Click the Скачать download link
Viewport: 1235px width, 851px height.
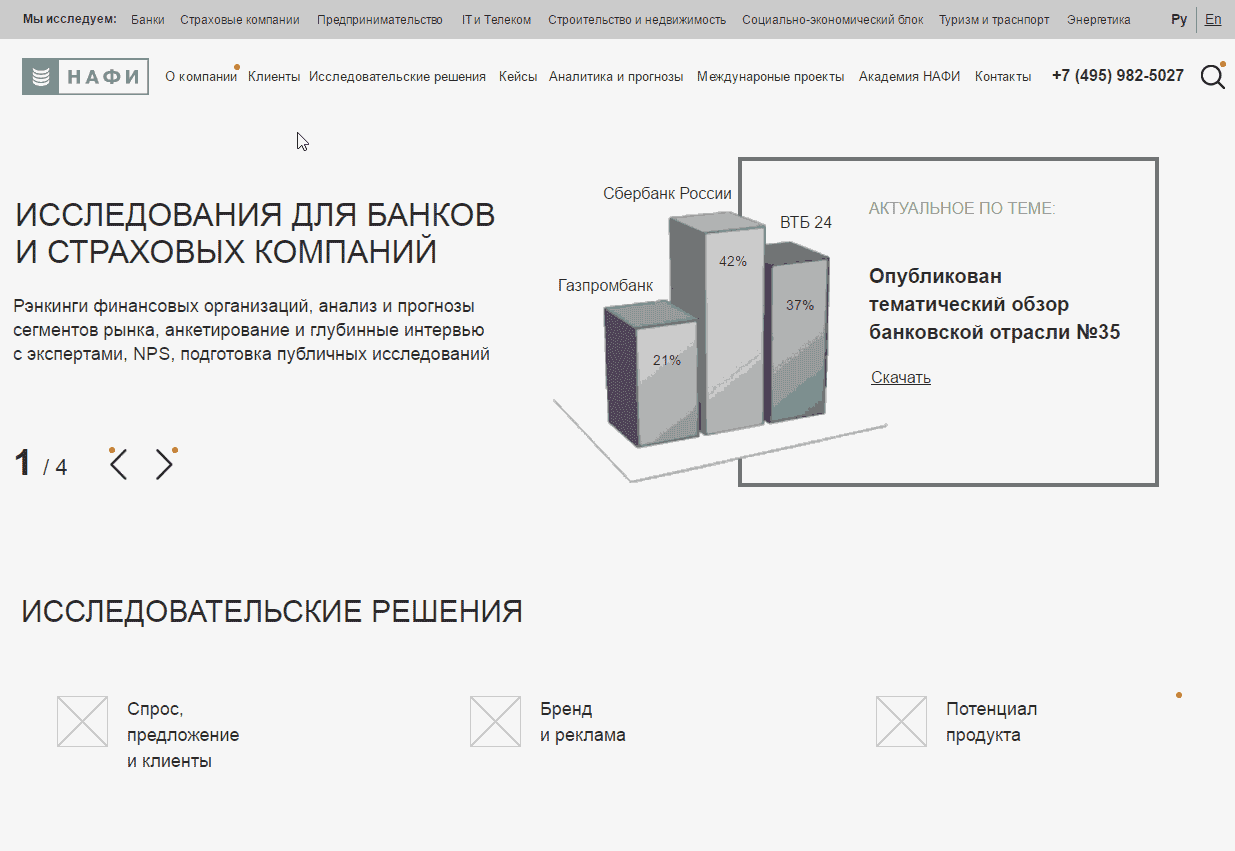[x=900, y=377]
